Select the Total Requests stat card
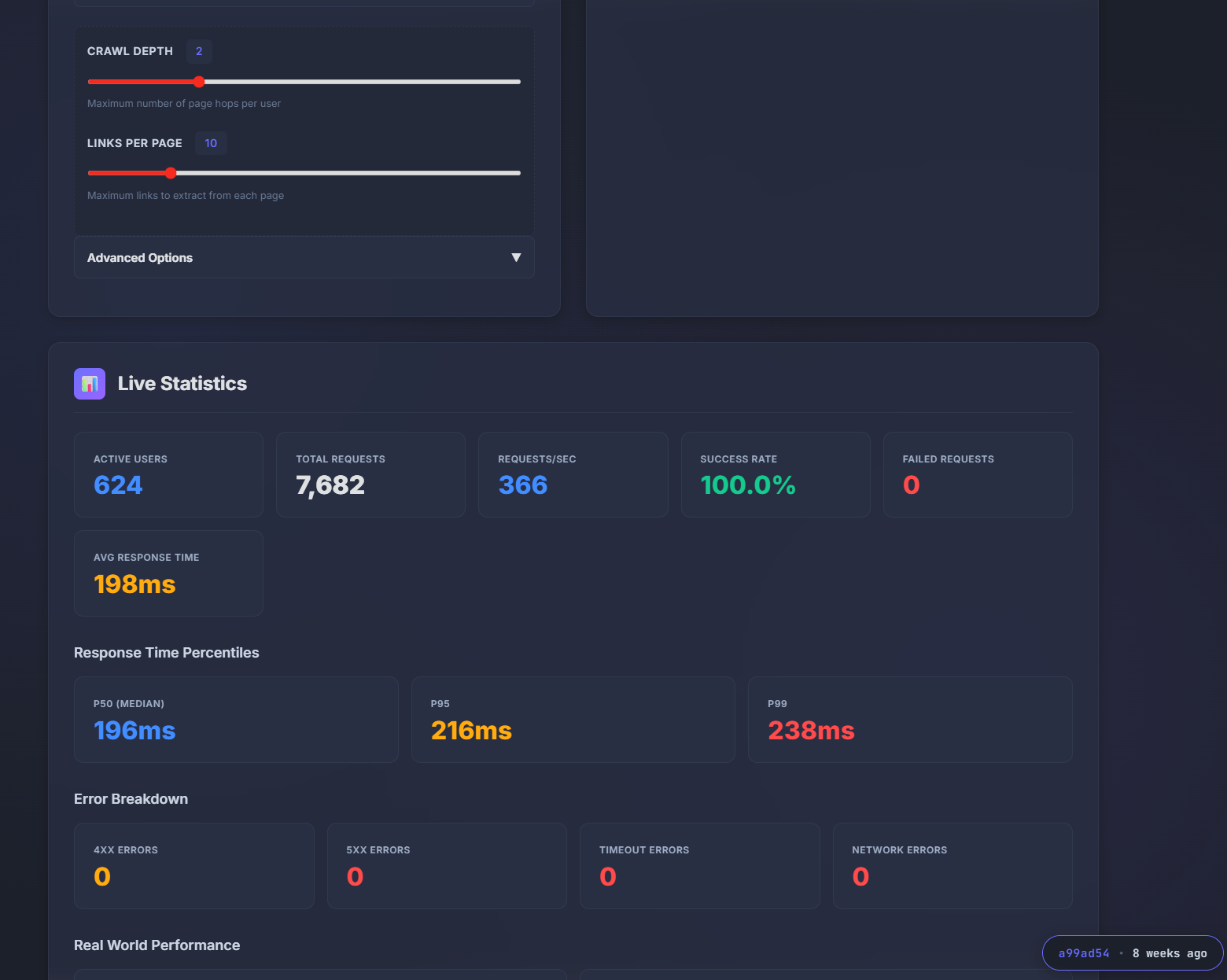 370,474
